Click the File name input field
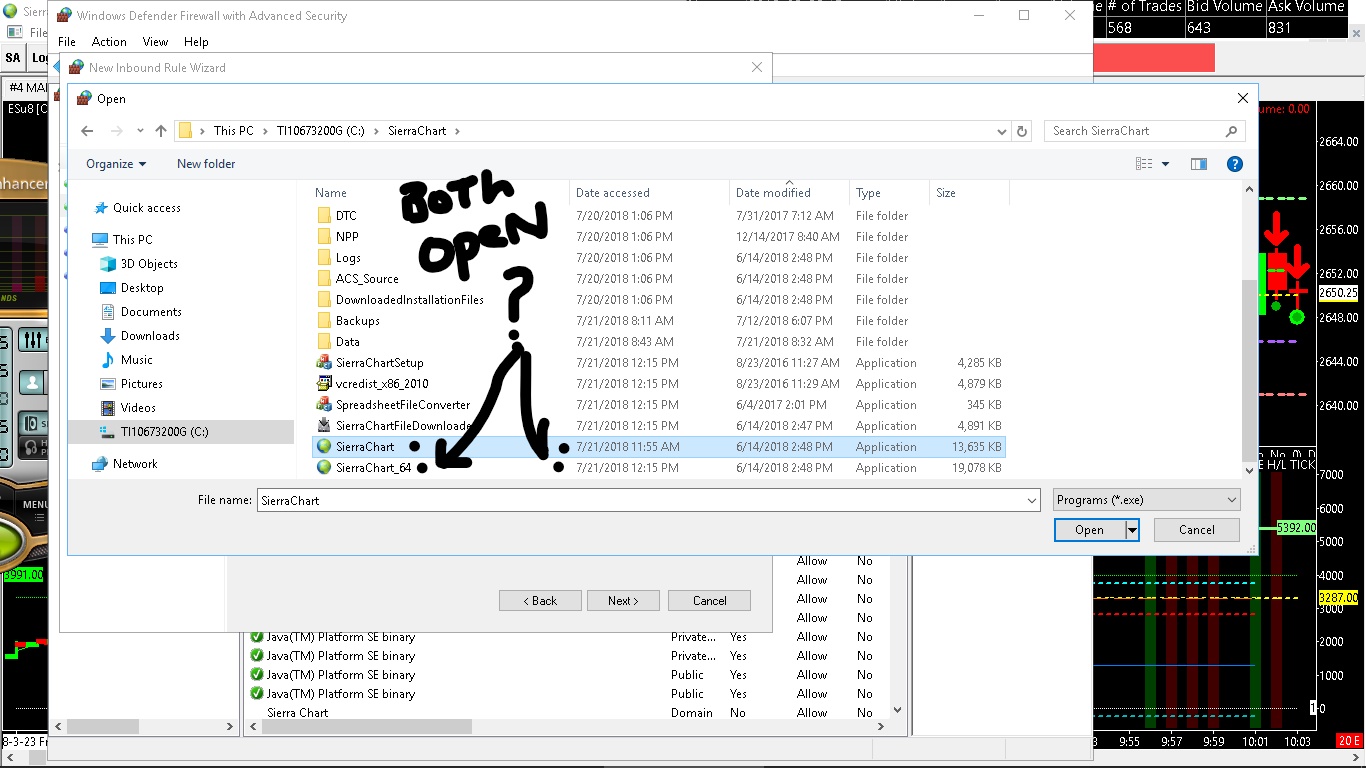The width and height of the screenshot is (1366, 768). (x=640, y=500)
